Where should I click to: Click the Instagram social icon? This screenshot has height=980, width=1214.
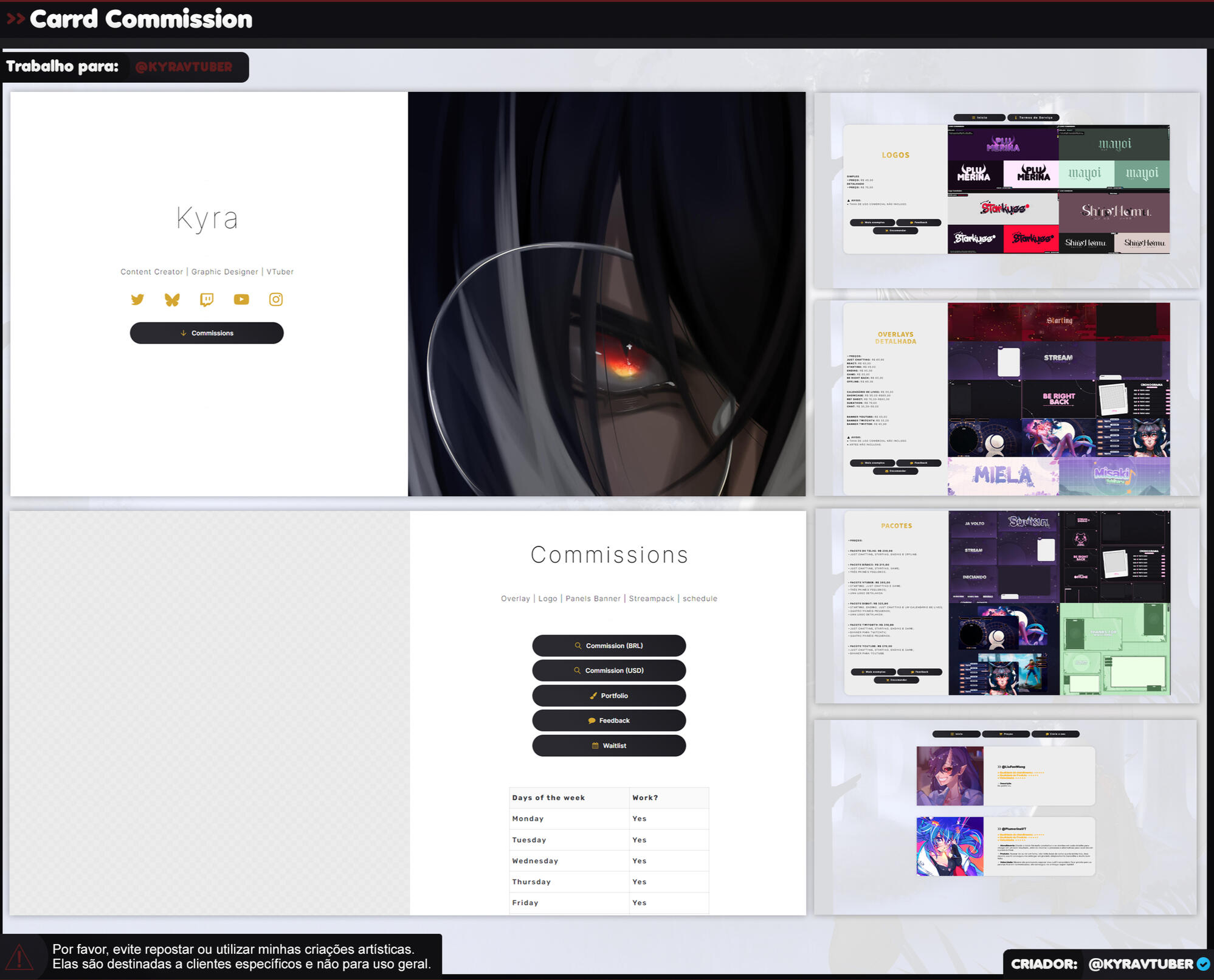tap(276, 299)
